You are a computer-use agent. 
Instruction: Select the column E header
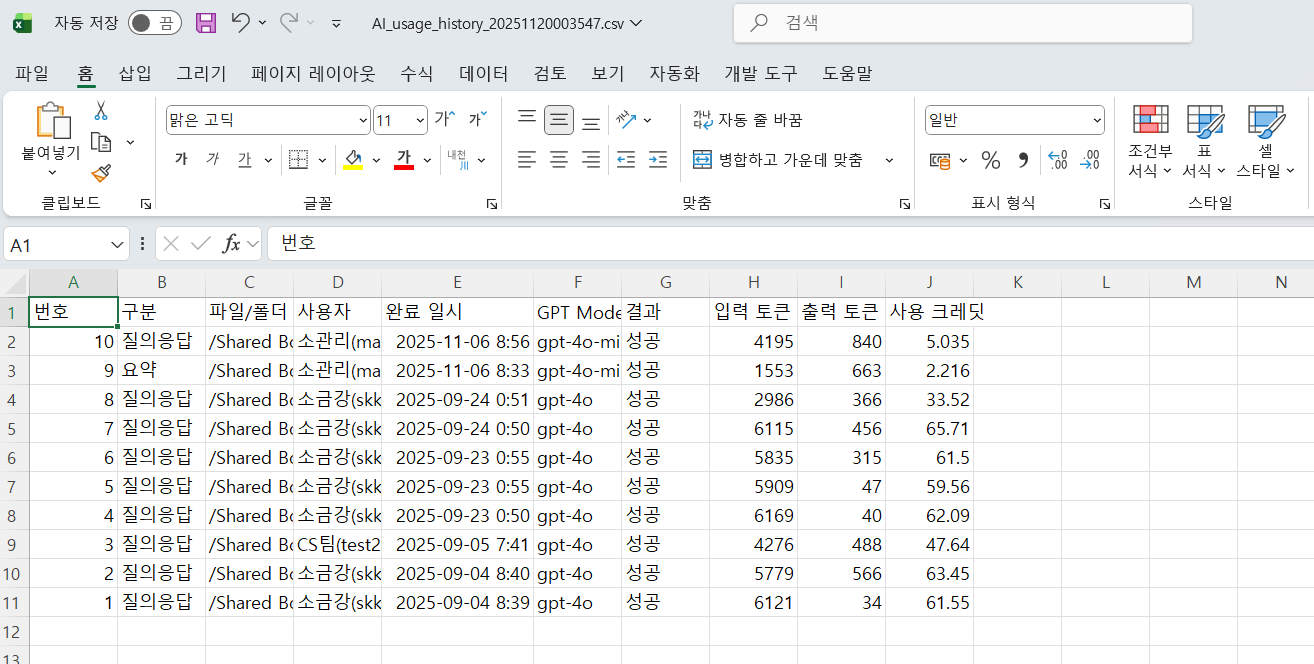457,283
